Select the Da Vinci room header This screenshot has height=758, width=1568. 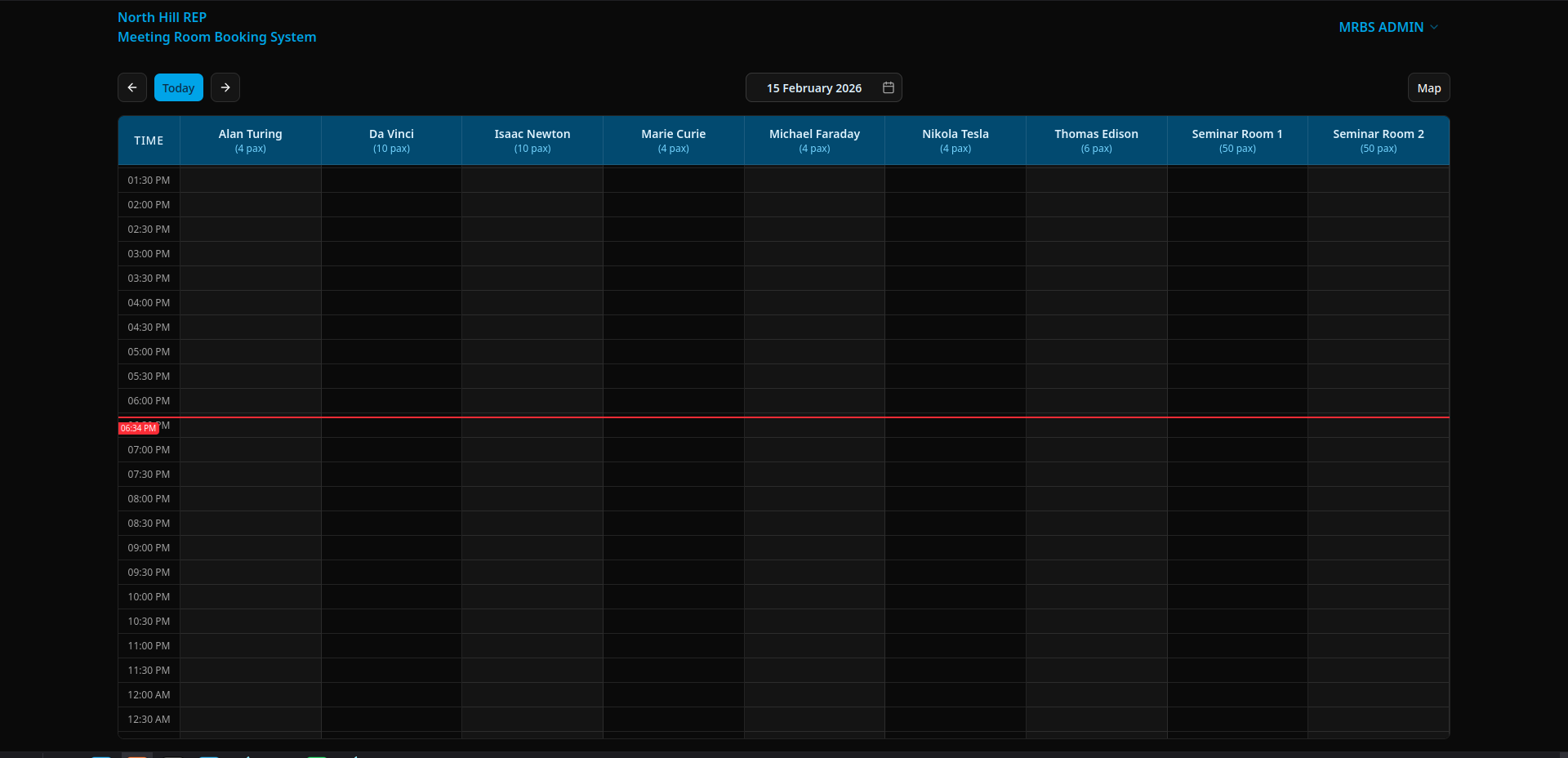pos(391,140)
